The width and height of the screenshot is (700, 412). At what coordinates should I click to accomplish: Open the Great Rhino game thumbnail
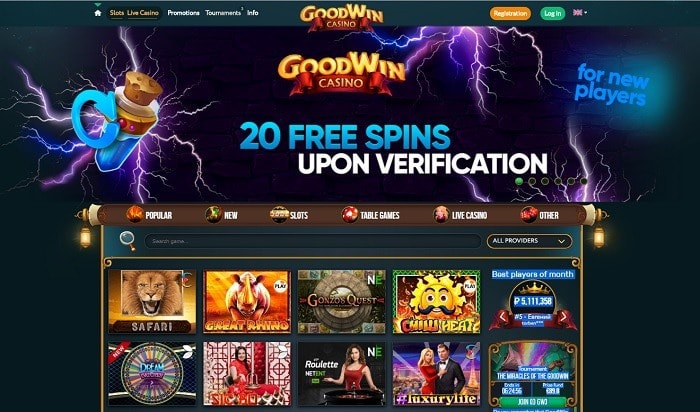pos(247,301)
